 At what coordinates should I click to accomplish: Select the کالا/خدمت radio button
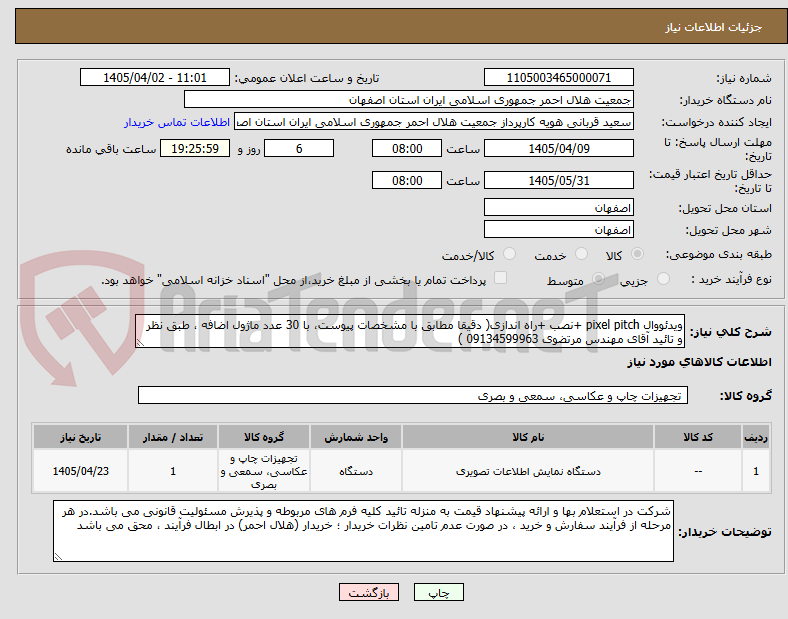tap(510, 254)
